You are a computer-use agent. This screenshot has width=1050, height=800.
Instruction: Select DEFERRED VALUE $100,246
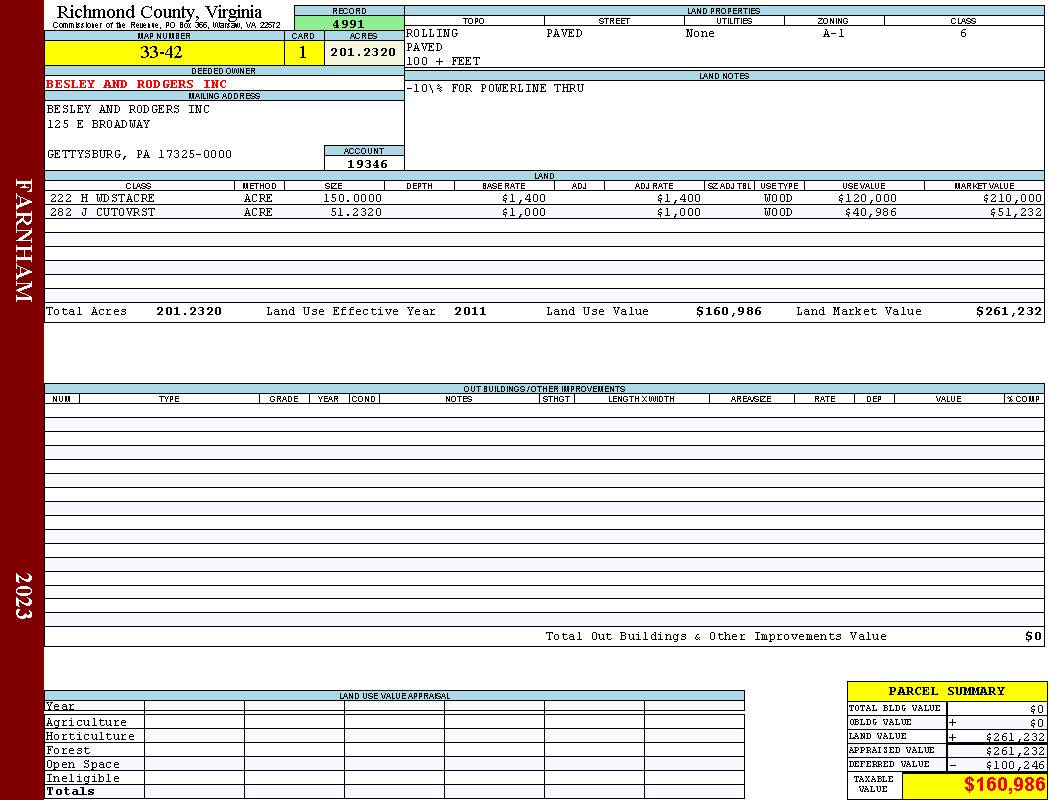pyautogui.click(x=1015, y=765)
